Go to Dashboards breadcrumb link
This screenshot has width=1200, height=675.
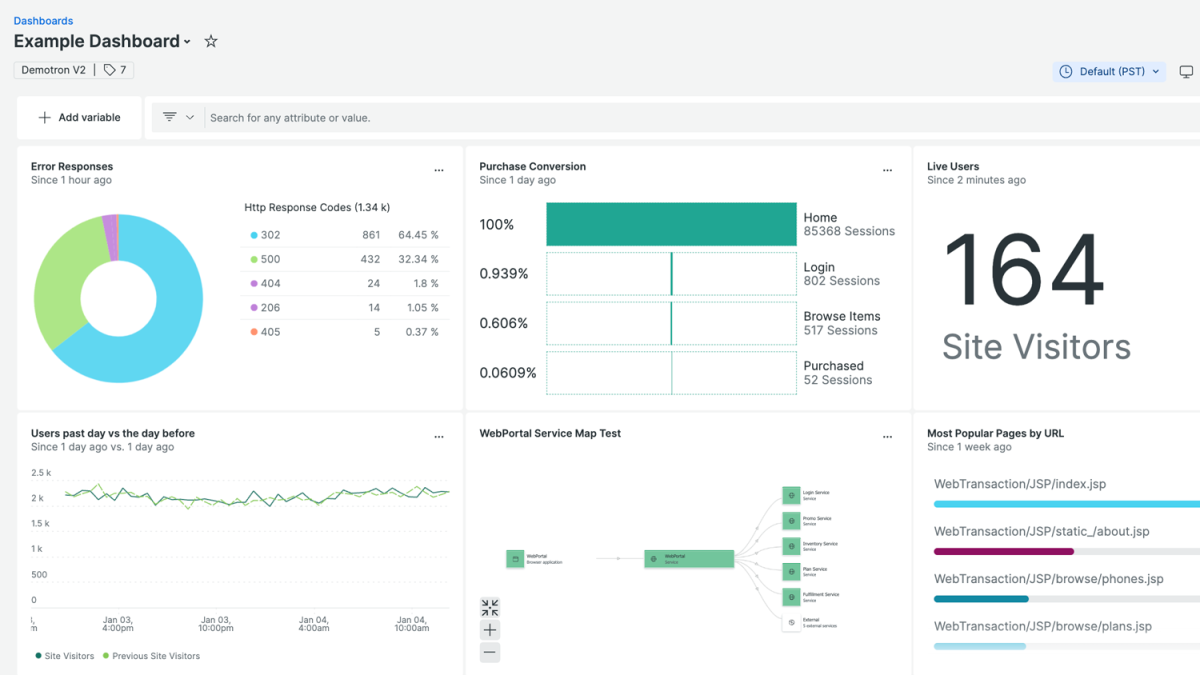43,21
